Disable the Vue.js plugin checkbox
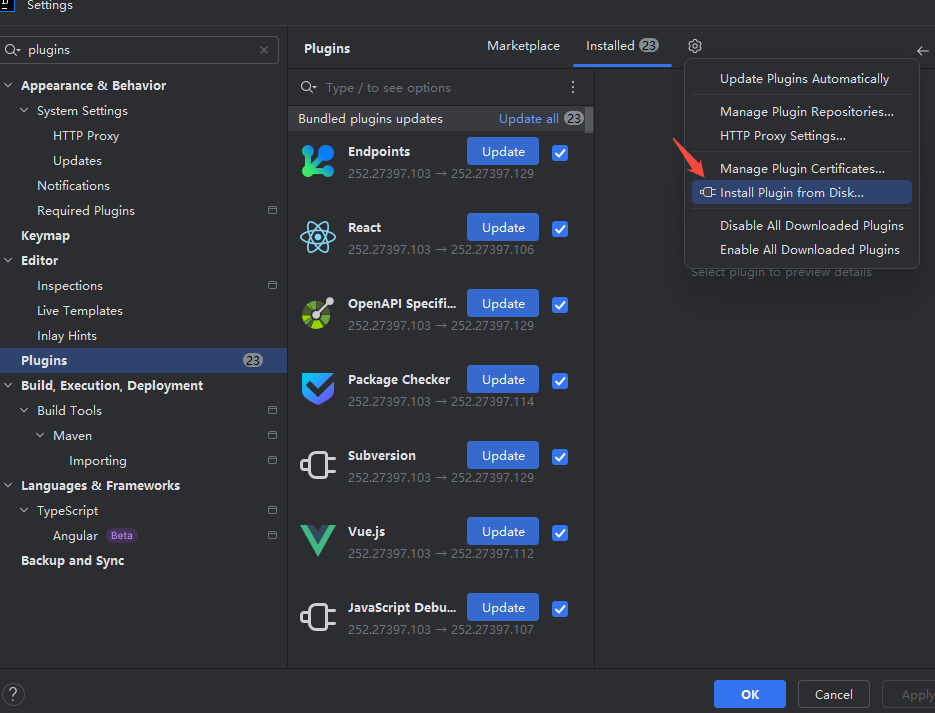 coord(560,533)
